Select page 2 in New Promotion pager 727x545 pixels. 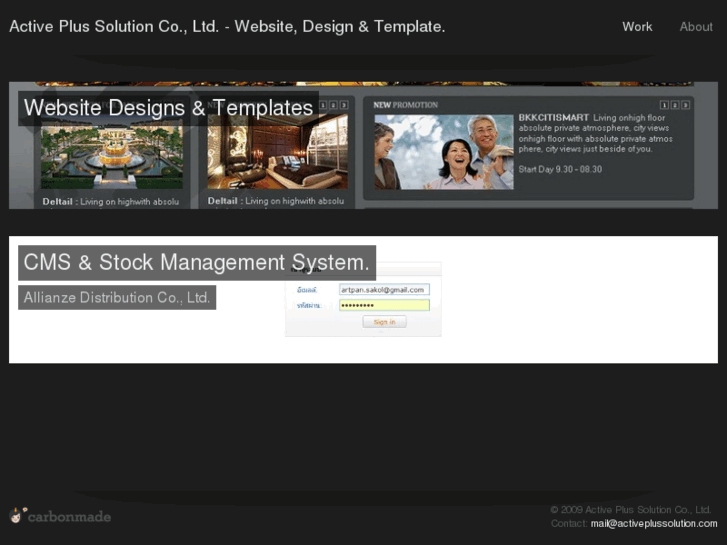click(675, 105)
